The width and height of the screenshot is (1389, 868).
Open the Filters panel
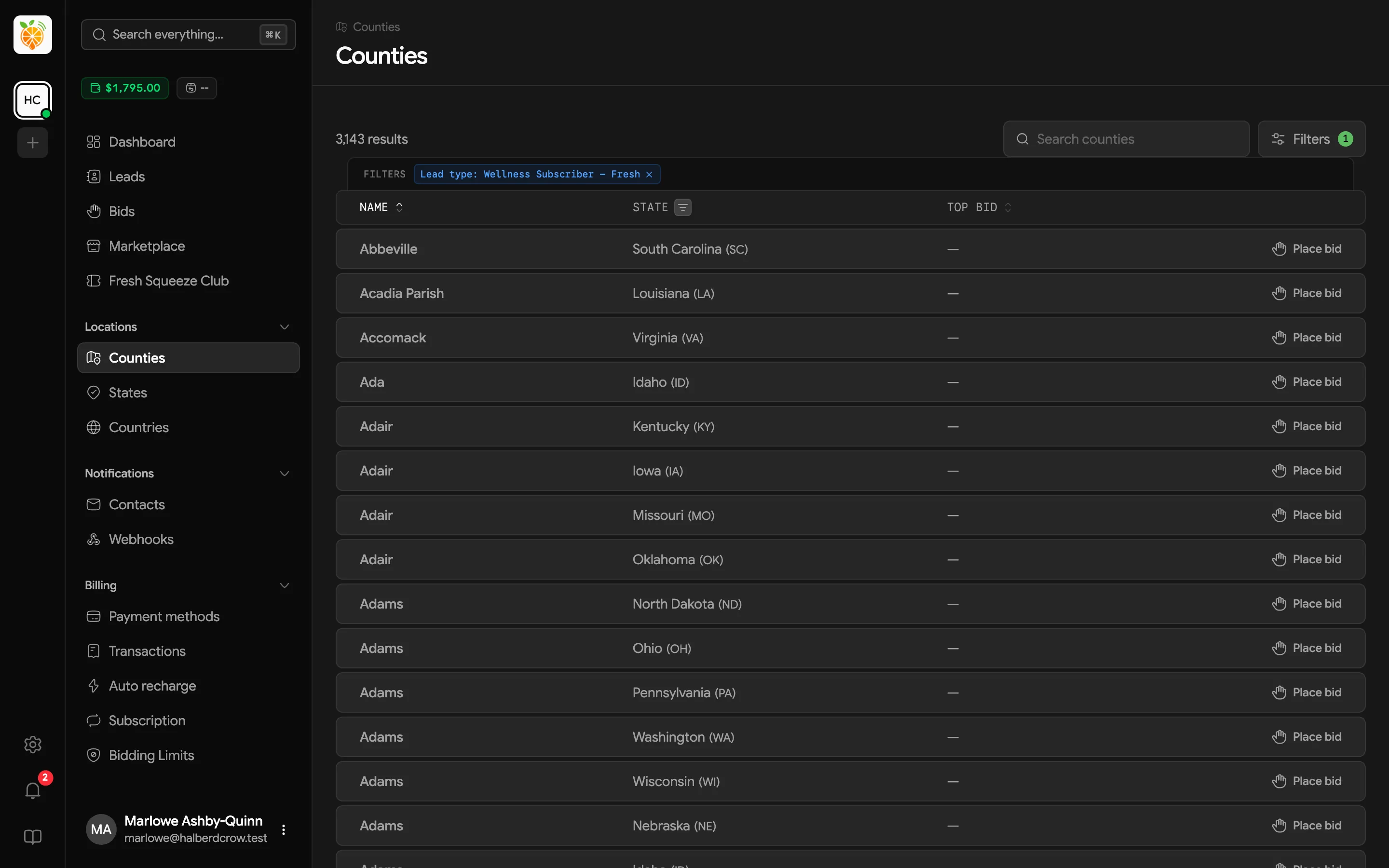pos(1311,139)
